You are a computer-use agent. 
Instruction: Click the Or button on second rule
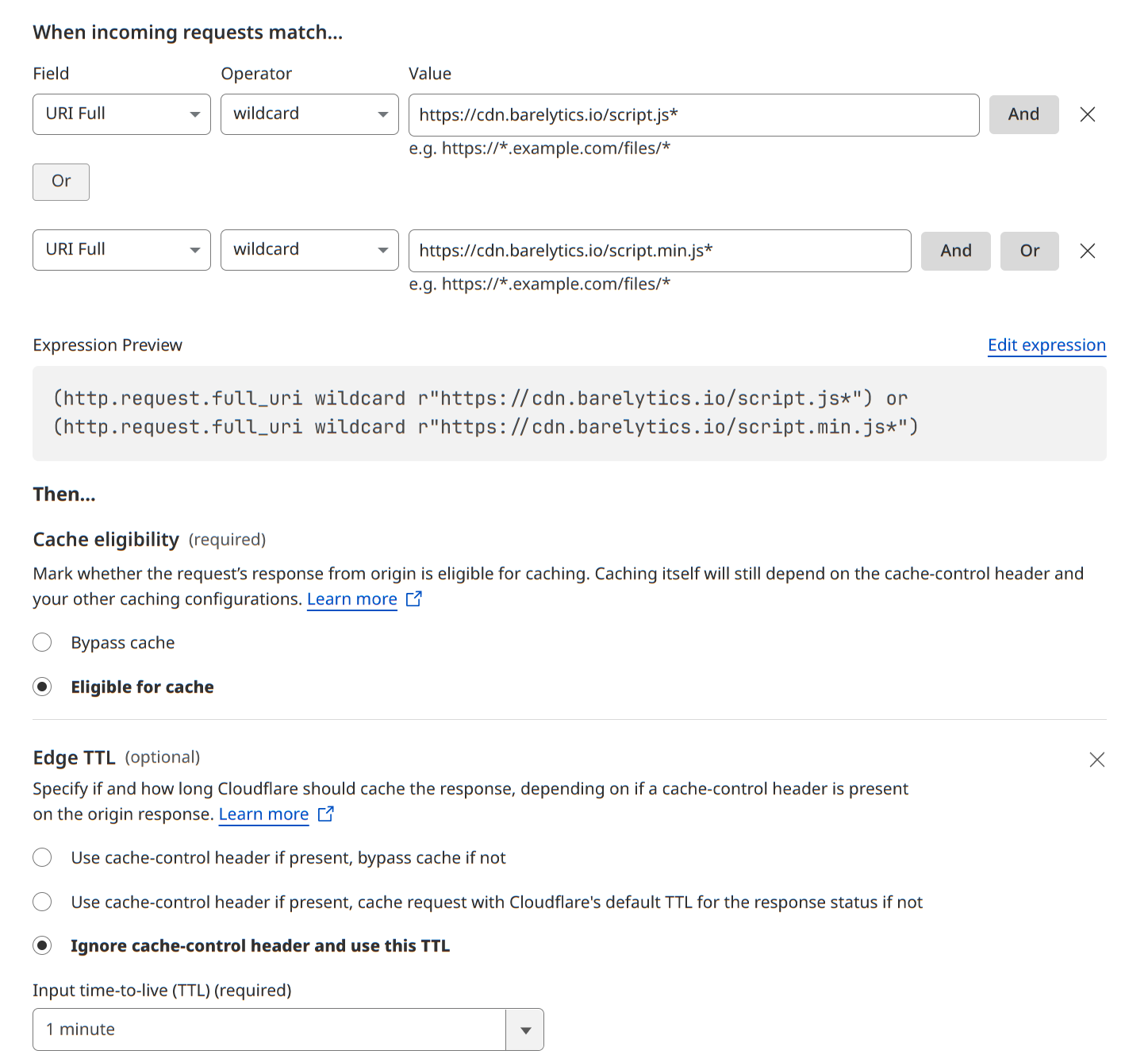(x=1029, y=251)
